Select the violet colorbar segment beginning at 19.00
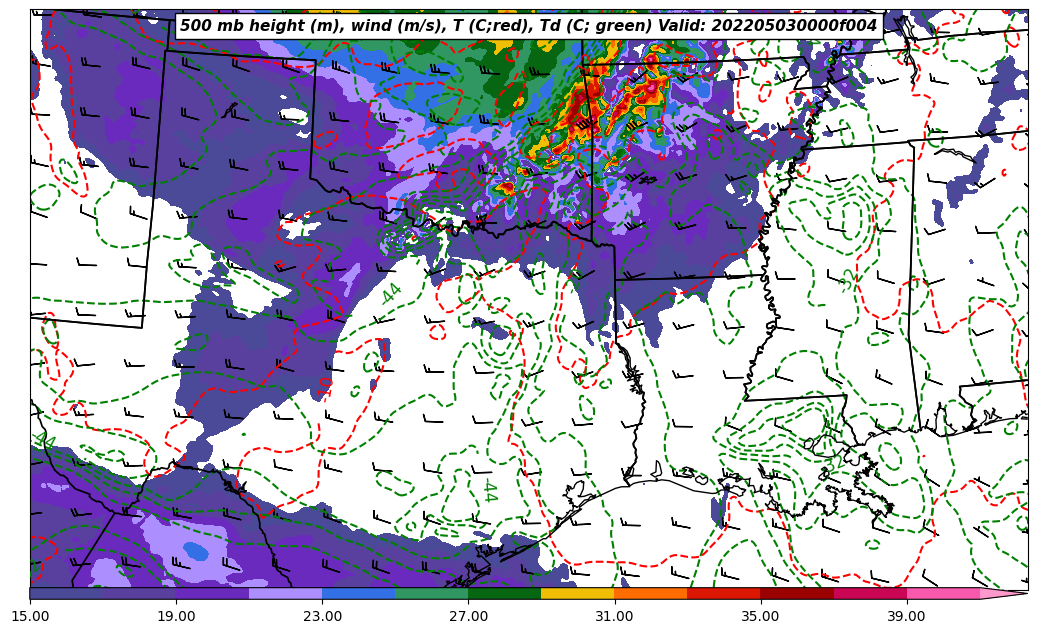 pos(212,593)
